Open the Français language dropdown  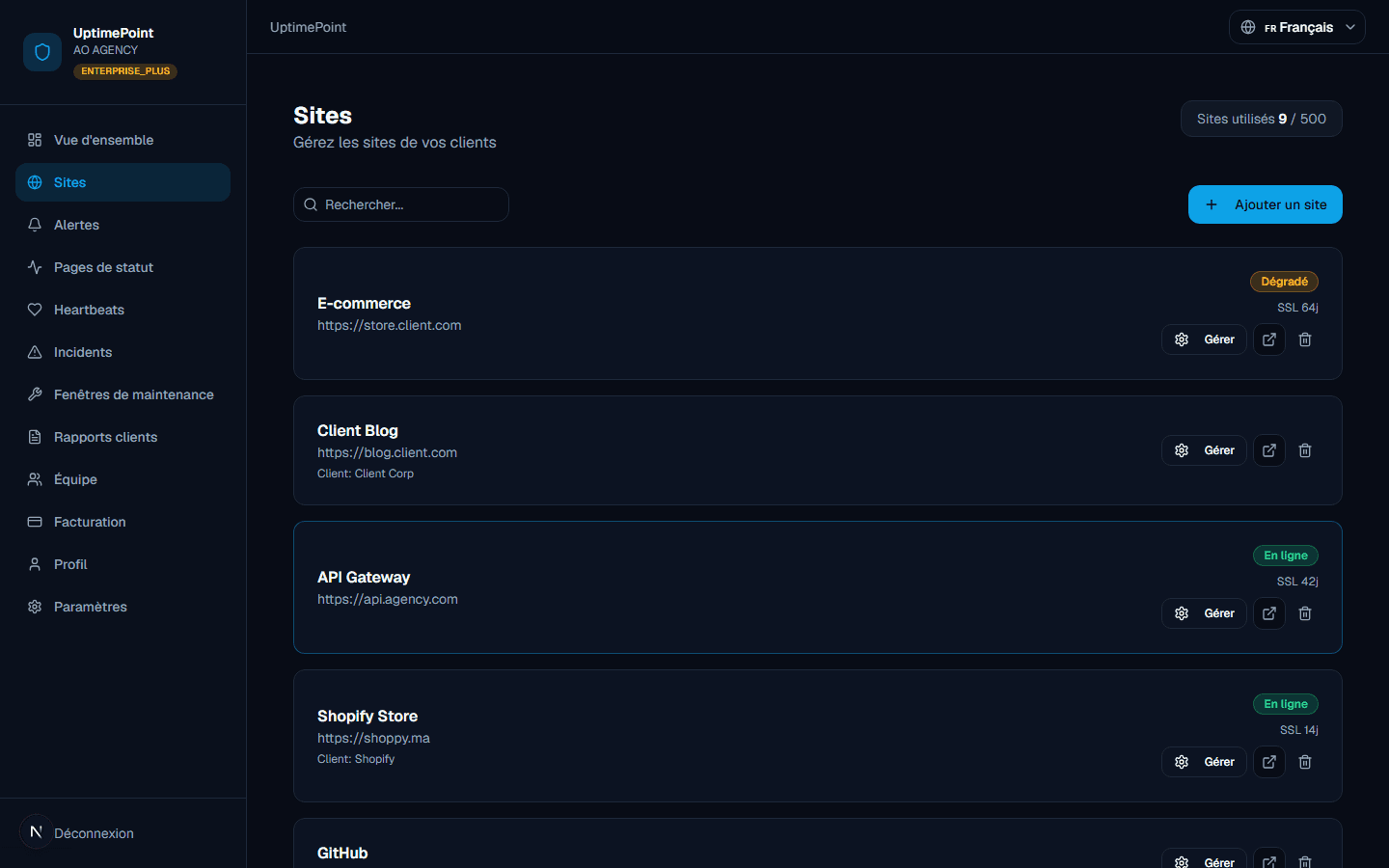point(1296,27)
